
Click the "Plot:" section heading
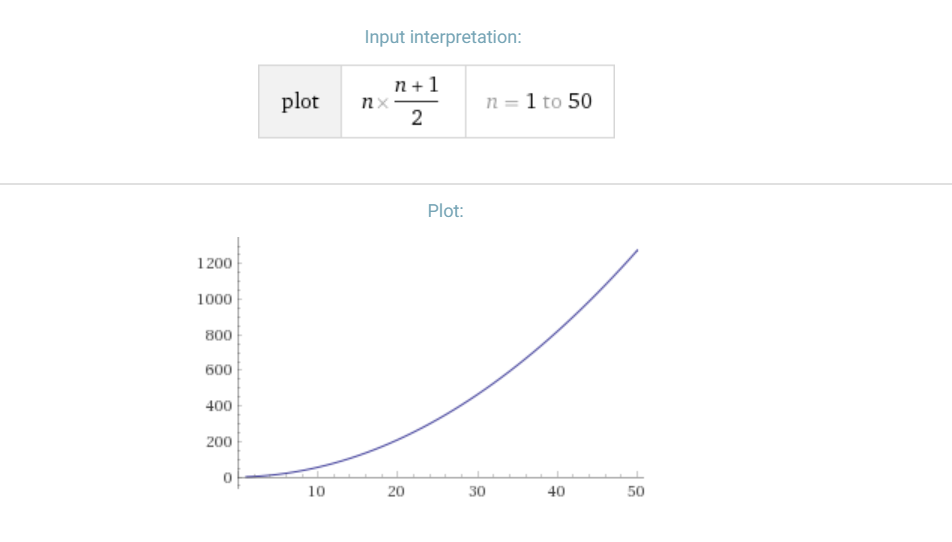(446, 211)
